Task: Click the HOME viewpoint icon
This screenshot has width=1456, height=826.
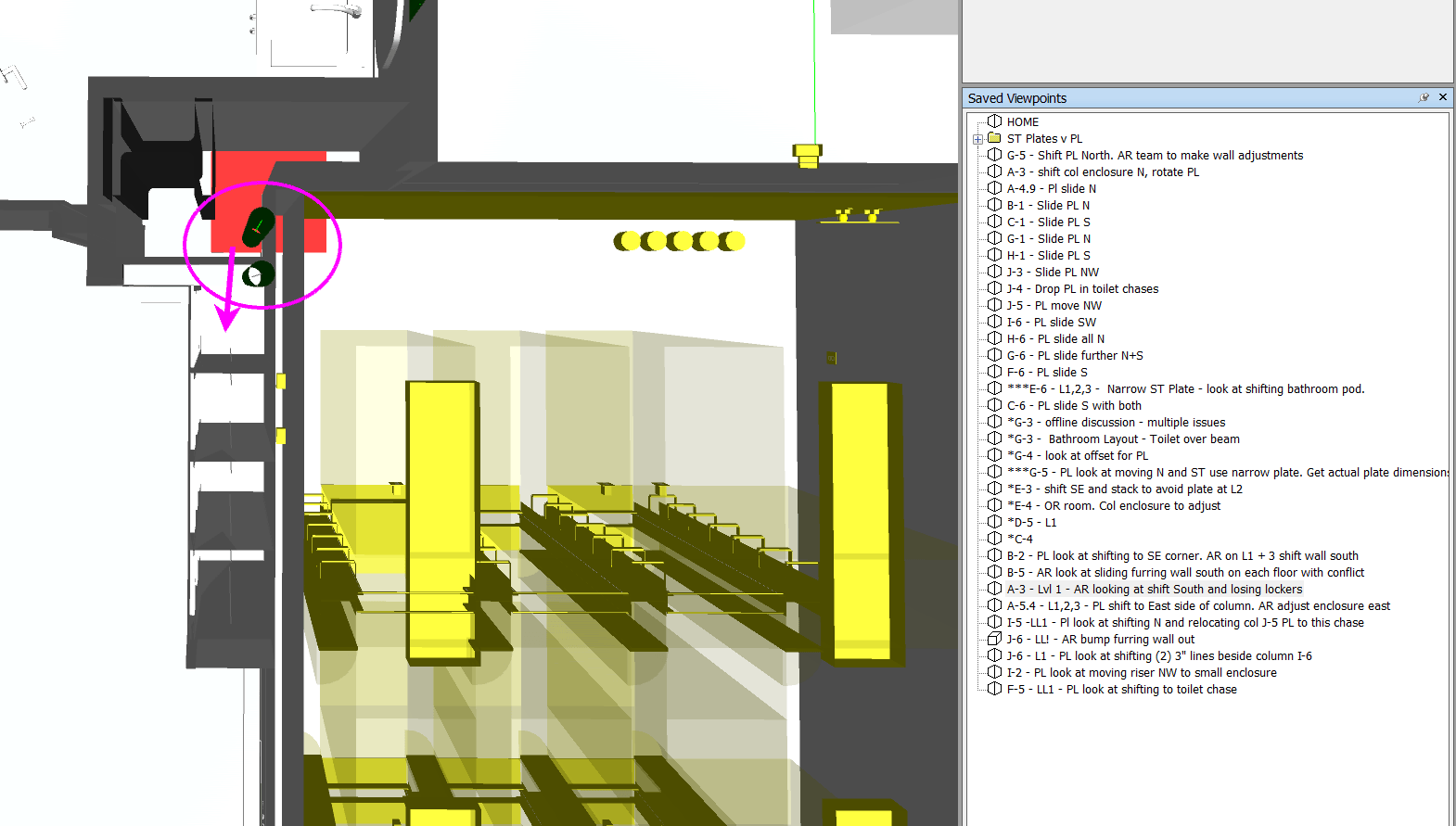Action: [x=994, y=121]
